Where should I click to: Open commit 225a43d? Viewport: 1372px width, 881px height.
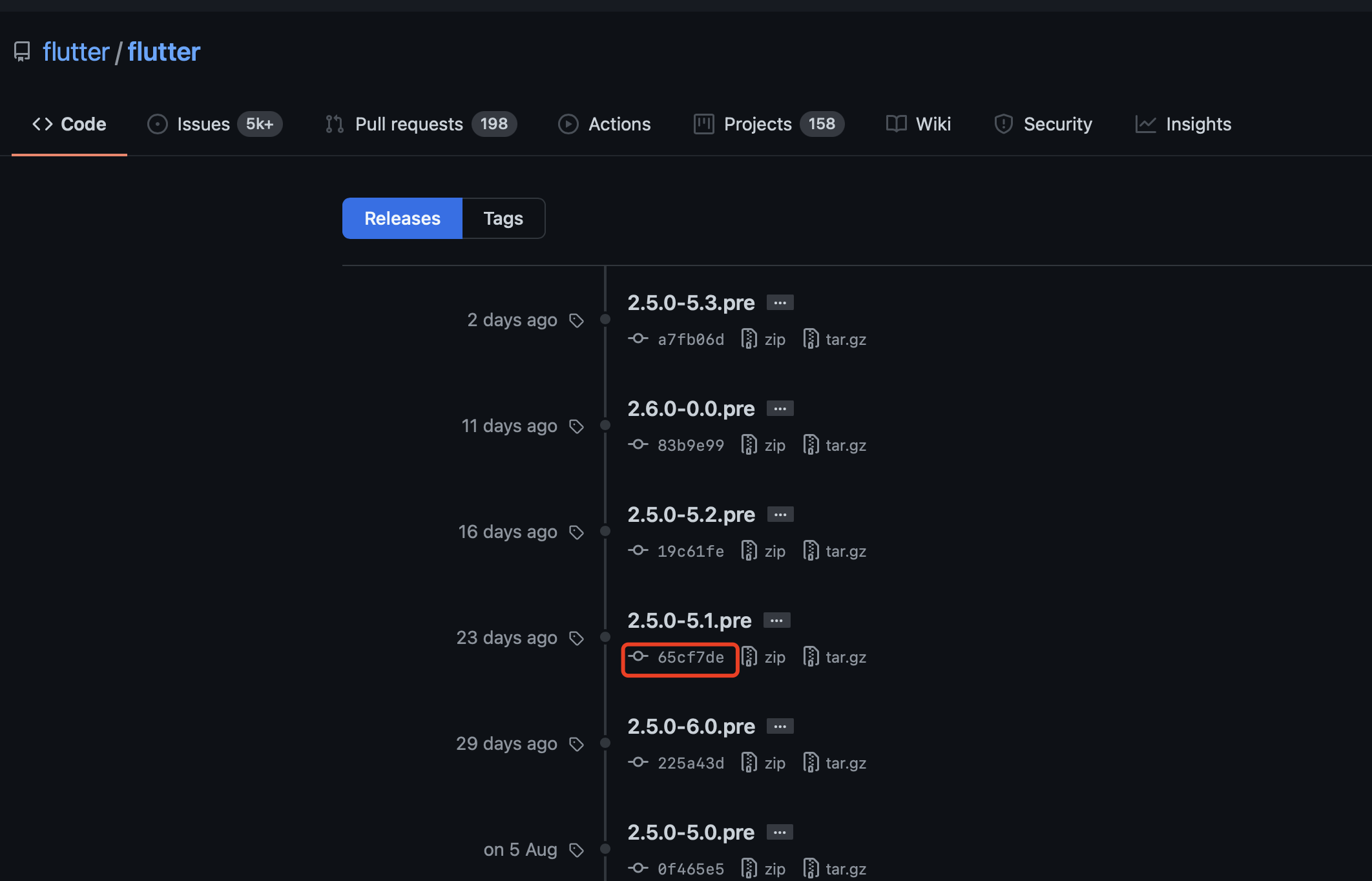pyautogui.click(x=676, y=763)
